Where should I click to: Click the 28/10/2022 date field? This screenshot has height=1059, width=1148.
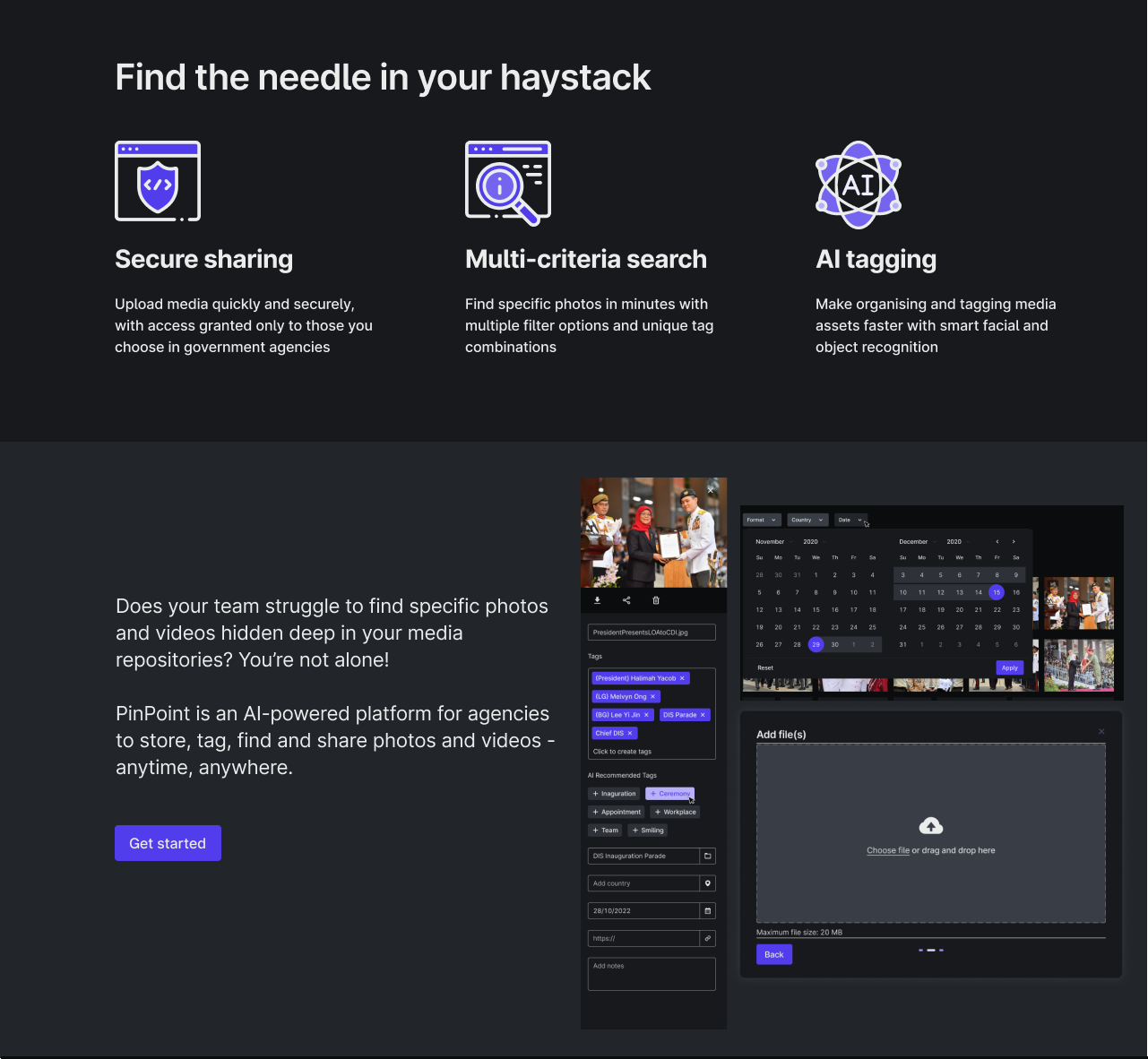pos(643,911)
